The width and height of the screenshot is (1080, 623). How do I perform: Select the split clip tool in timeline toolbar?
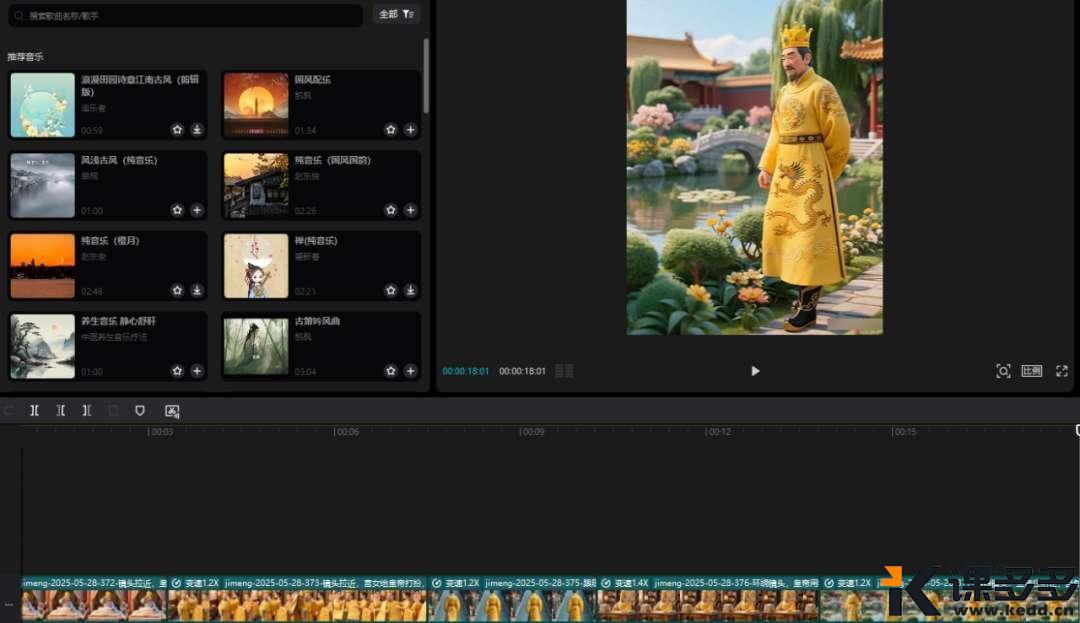click(35, 411)
